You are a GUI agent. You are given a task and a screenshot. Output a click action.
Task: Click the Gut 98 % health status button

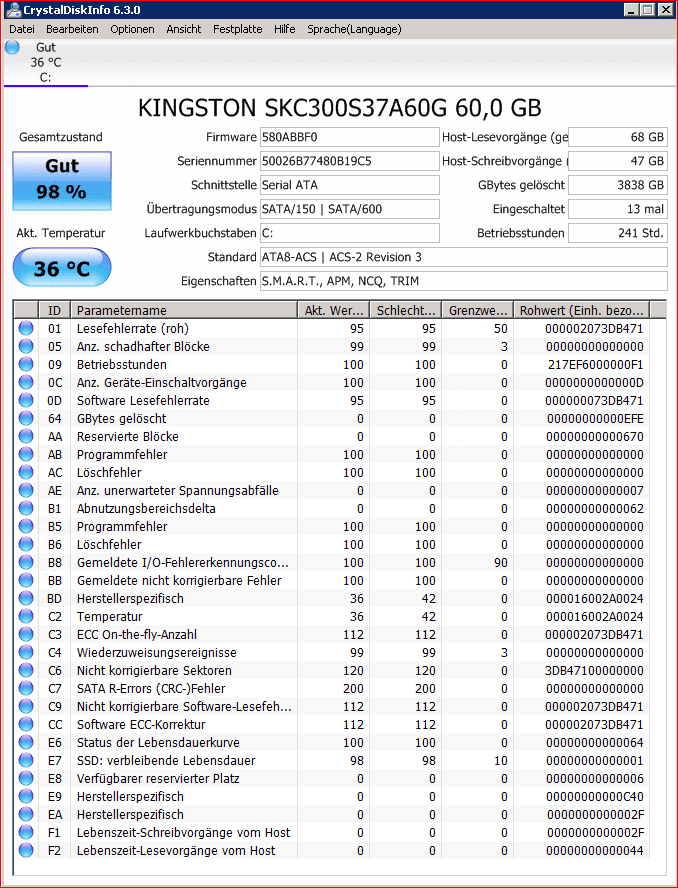(62, 180)
